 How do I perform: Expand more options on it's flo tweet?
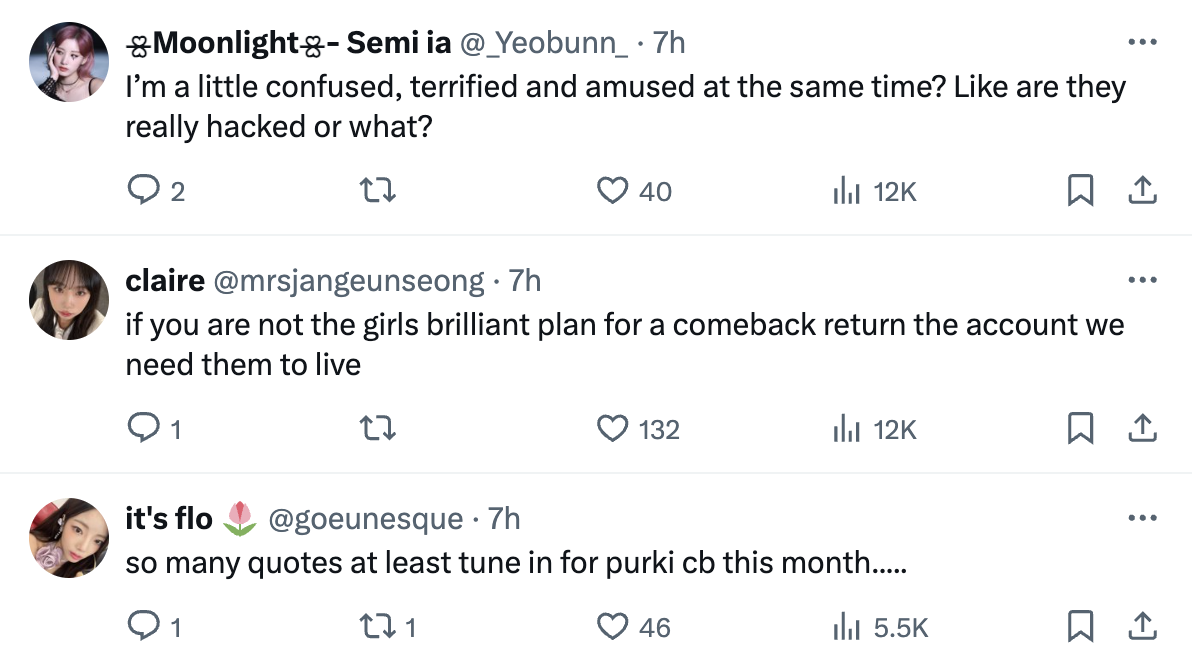click(1141, 519)
